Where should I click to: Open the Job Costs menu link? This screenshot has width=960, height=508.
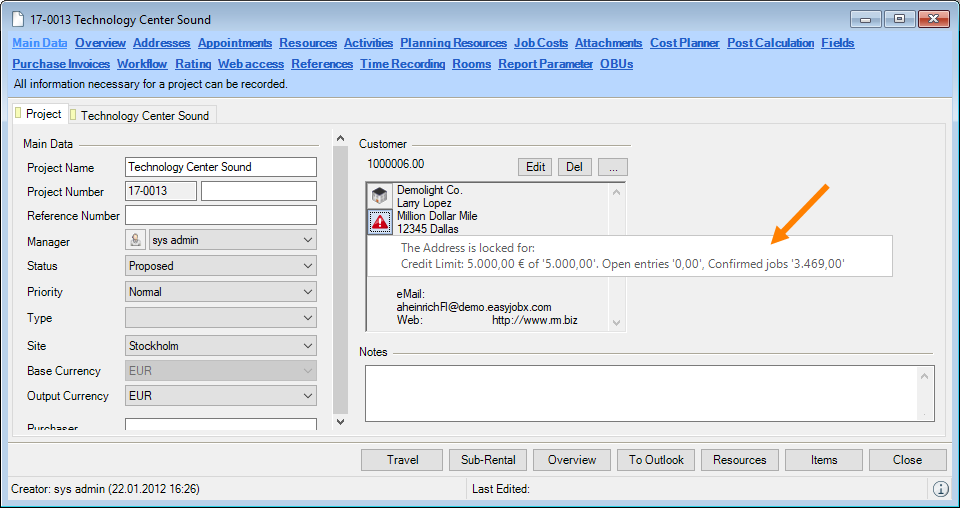pyautogui.click(x=540, y=43)
